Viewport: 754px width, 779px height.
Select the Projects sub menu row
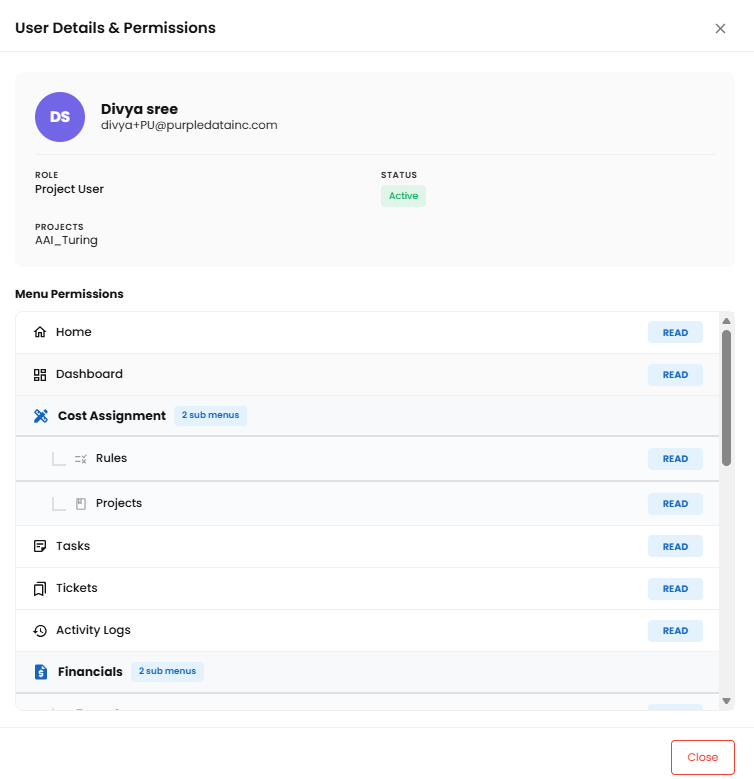368,504
